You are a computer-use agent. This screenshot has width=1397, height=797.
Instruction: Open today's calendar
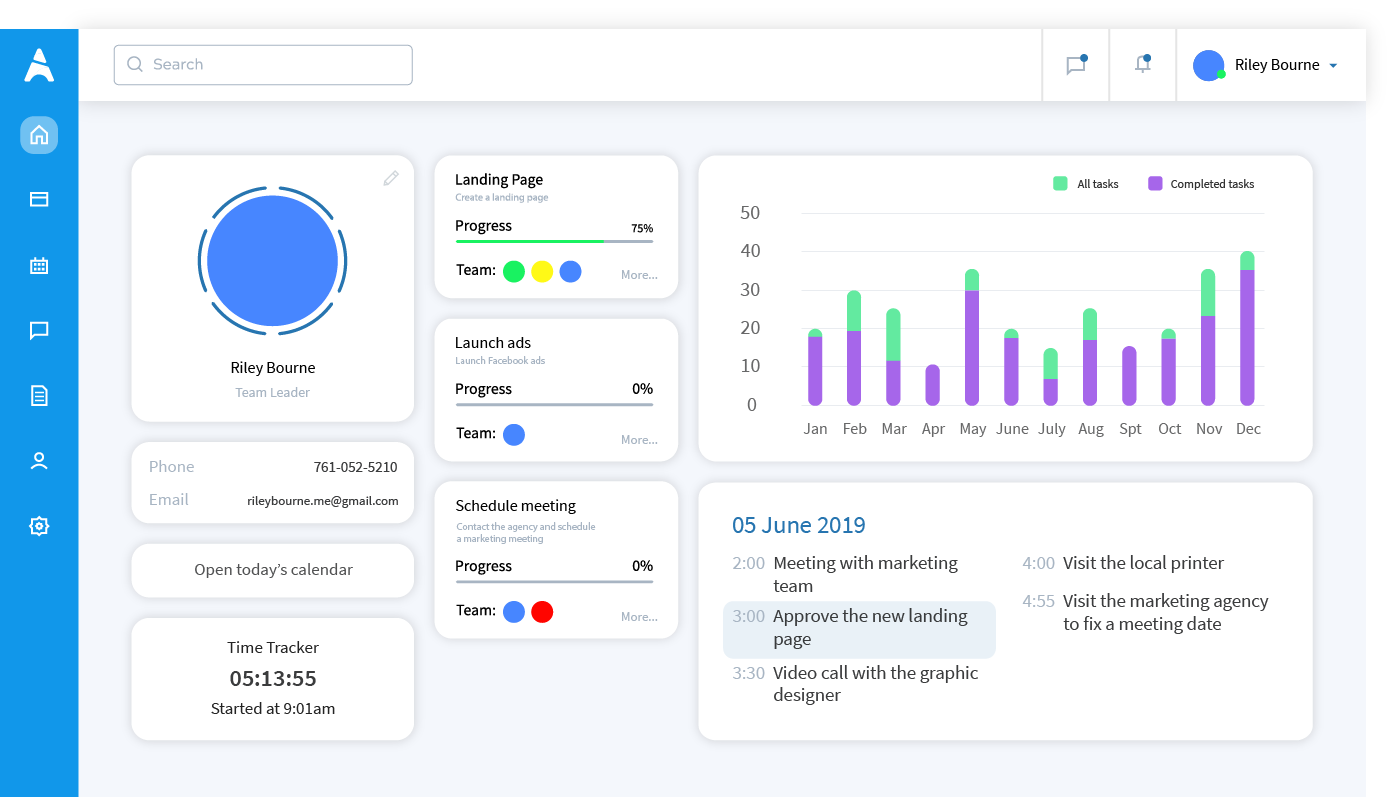click(273, 570)
